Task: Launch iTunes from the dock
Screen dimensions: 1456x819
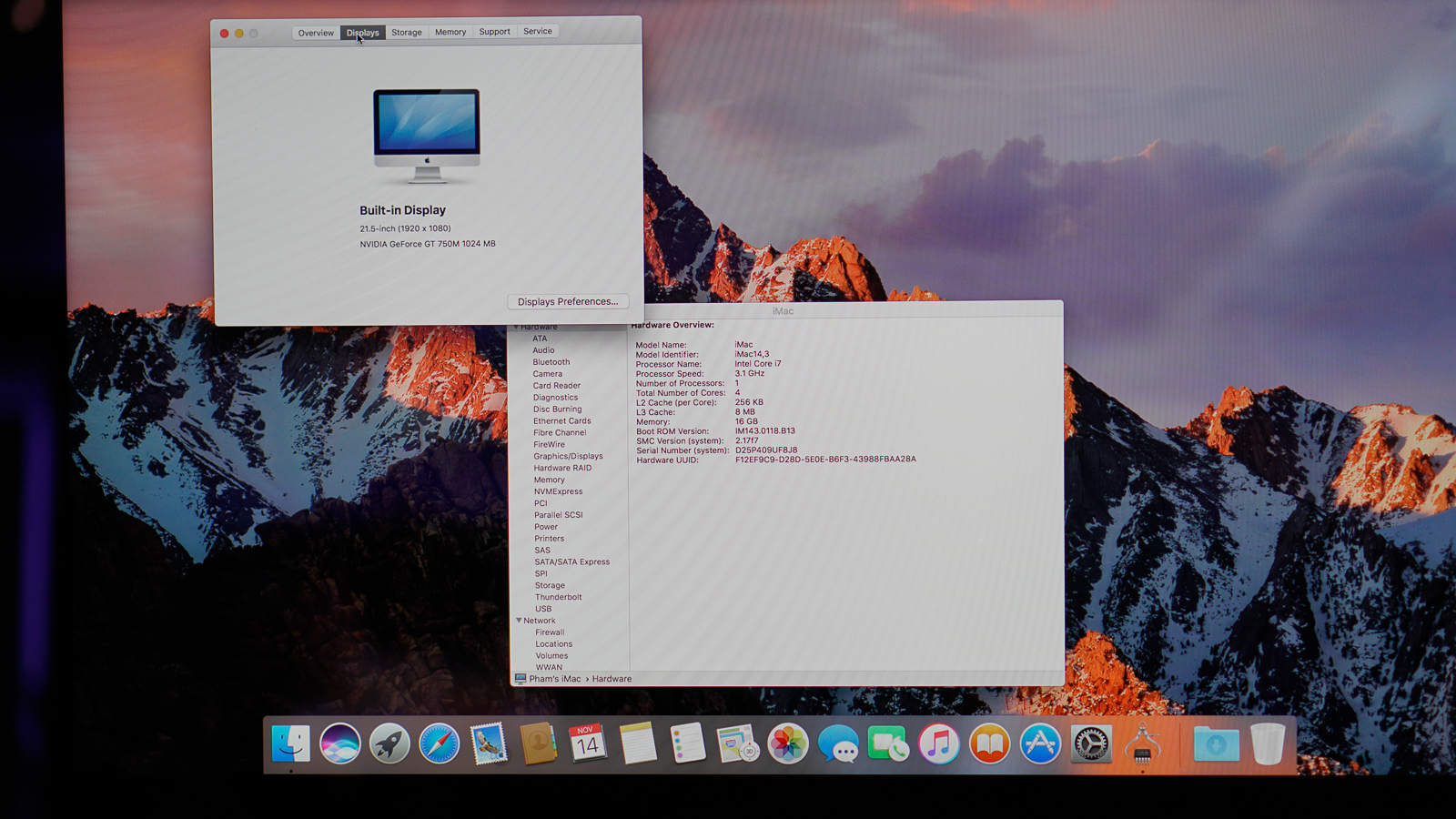Action: click(938, 744)
